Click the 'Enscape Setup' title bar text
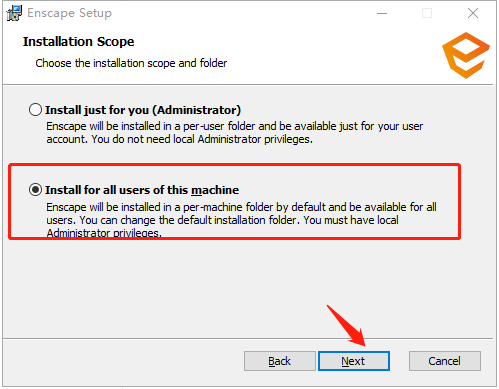Screen dimensions: 499x389 click(69, 13)
